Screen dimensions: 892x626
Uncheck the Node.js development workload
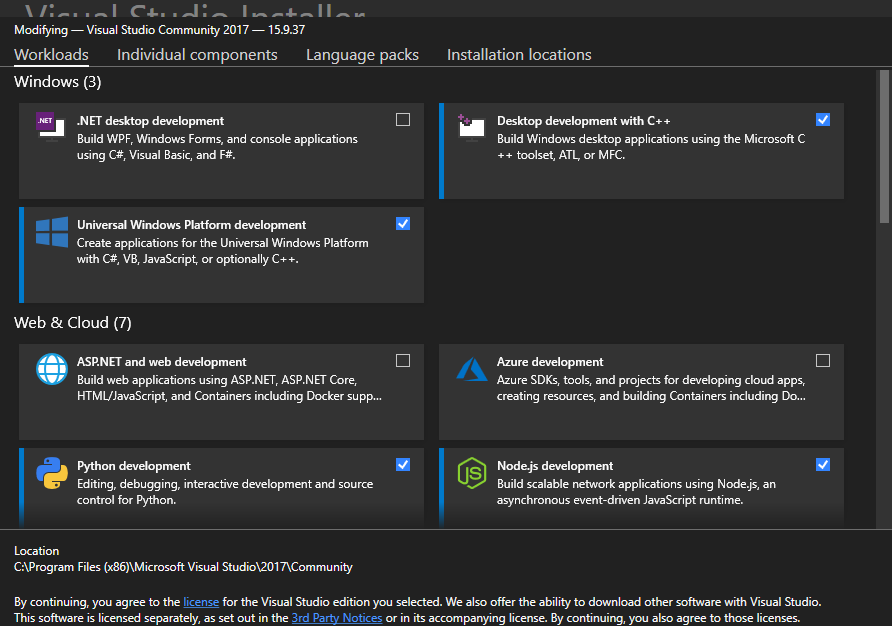point(823,465)
